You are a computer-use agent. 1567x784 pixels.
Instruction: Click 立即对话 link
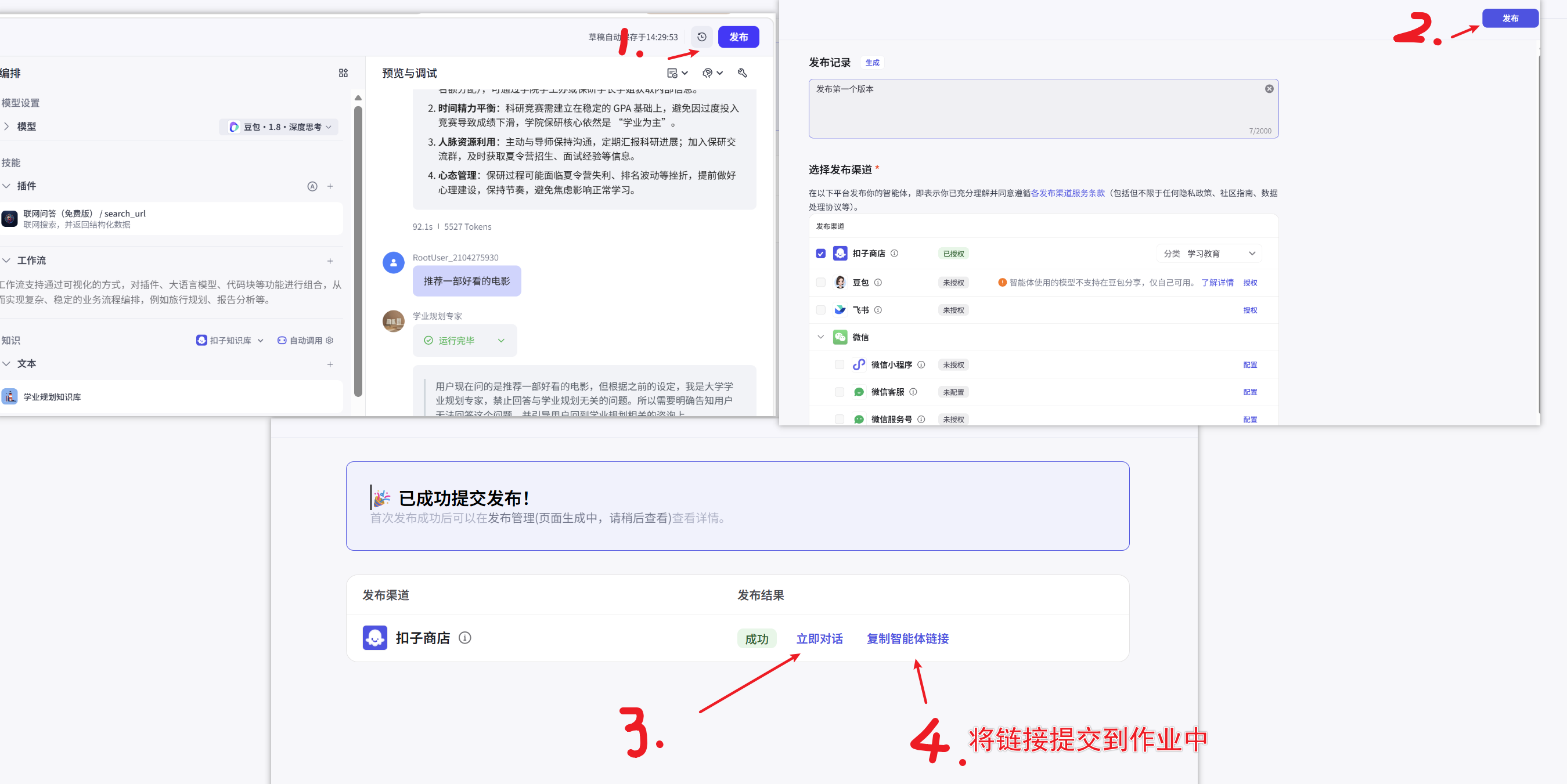[819, 639]
